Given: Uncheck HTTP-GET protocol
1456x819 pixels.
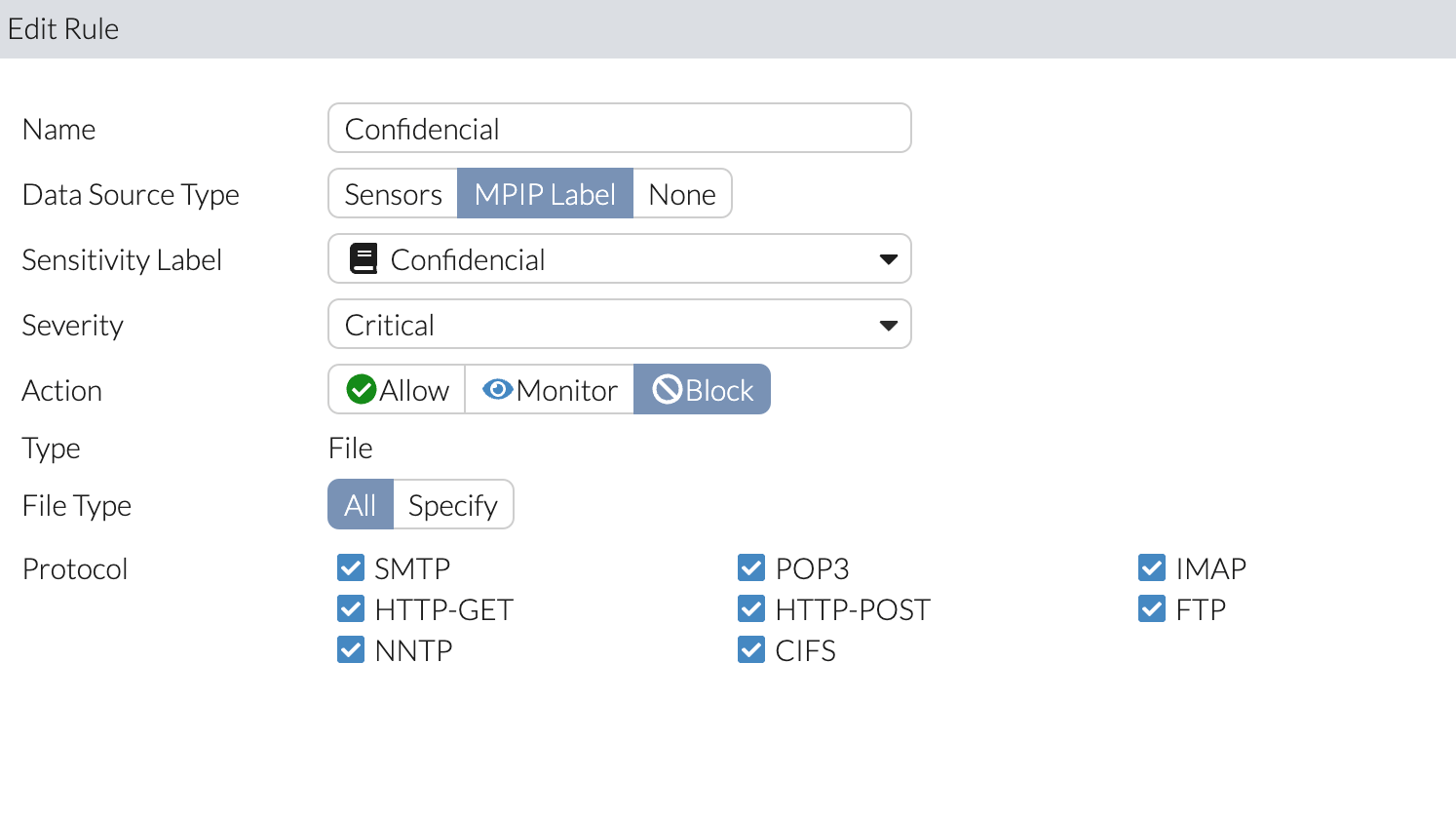Looking at the screenshot, I should (x=351, y=608).
